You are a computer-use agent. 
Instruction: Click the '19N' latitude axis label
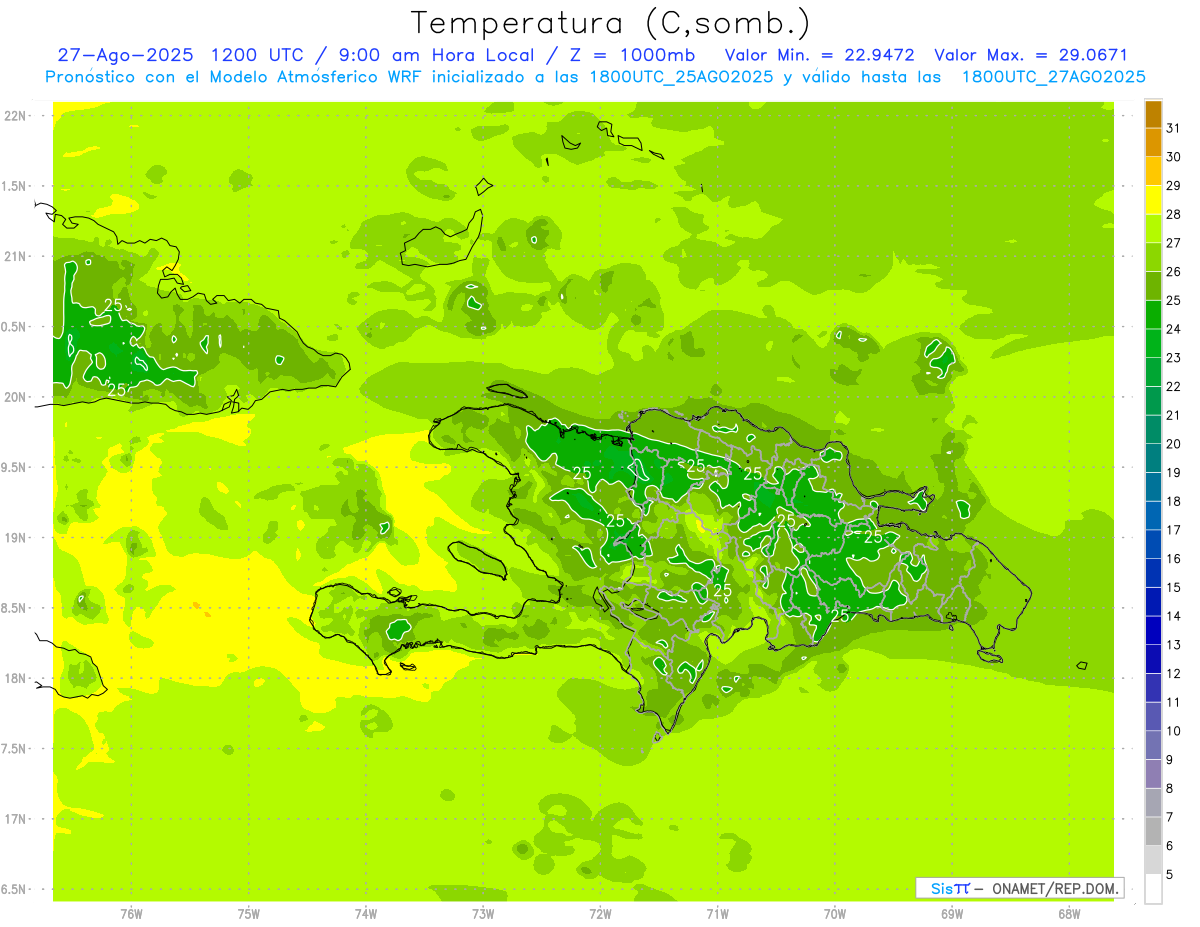click(15, 538)
